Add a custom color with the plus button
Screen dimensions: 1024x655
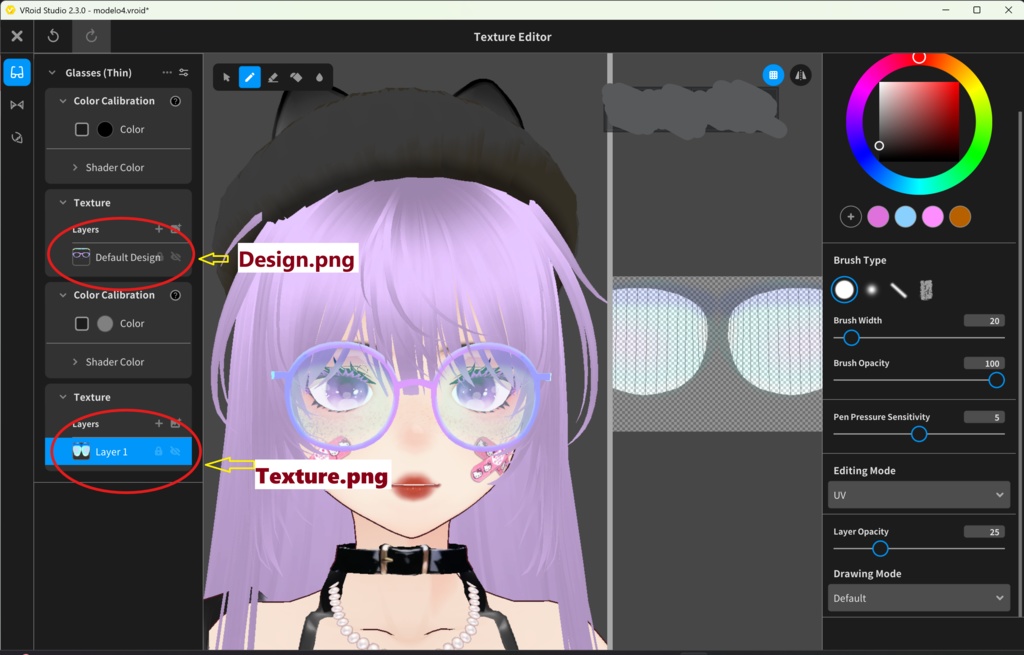point(850,216)
